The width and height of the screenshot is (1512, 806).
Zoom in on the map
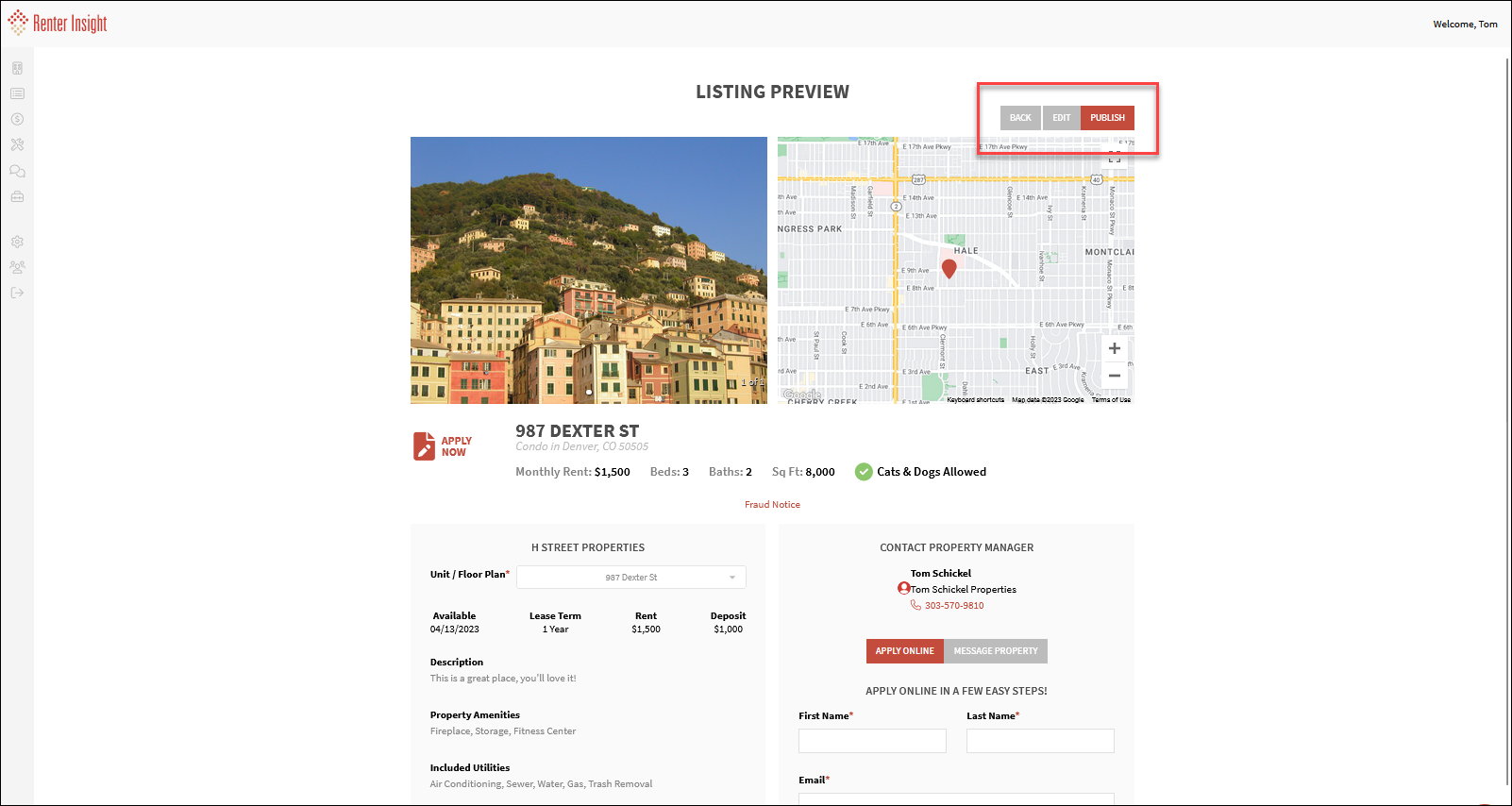[x=1115, y=348]
